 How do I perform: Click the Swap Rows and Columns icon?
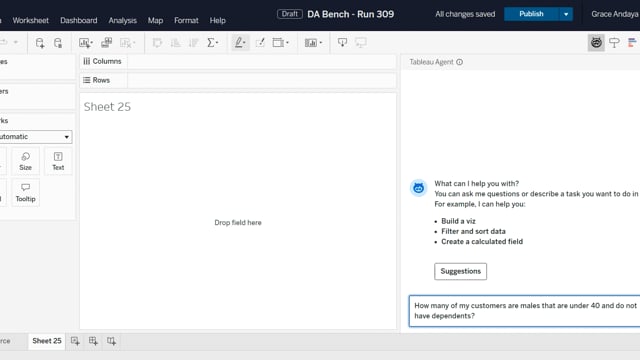click(157, 42)
